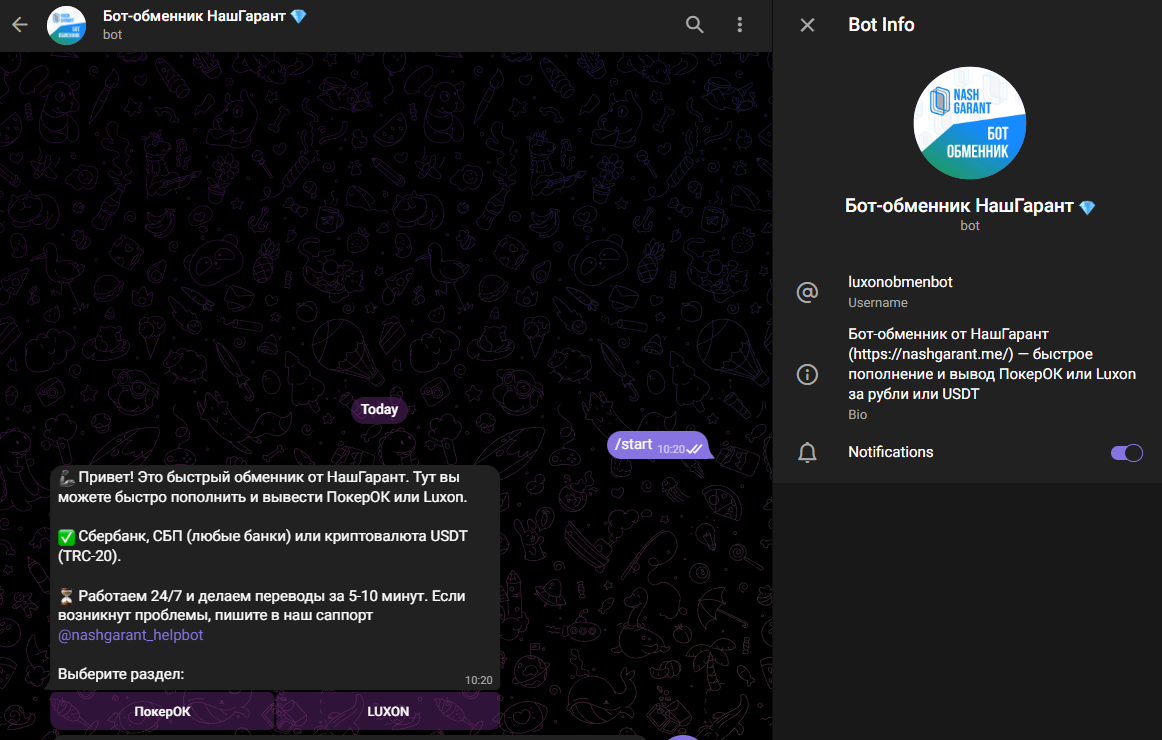This screenshot has width=1162, height=740.
Task: Click the Today date badge
Action: coord(379,409)
